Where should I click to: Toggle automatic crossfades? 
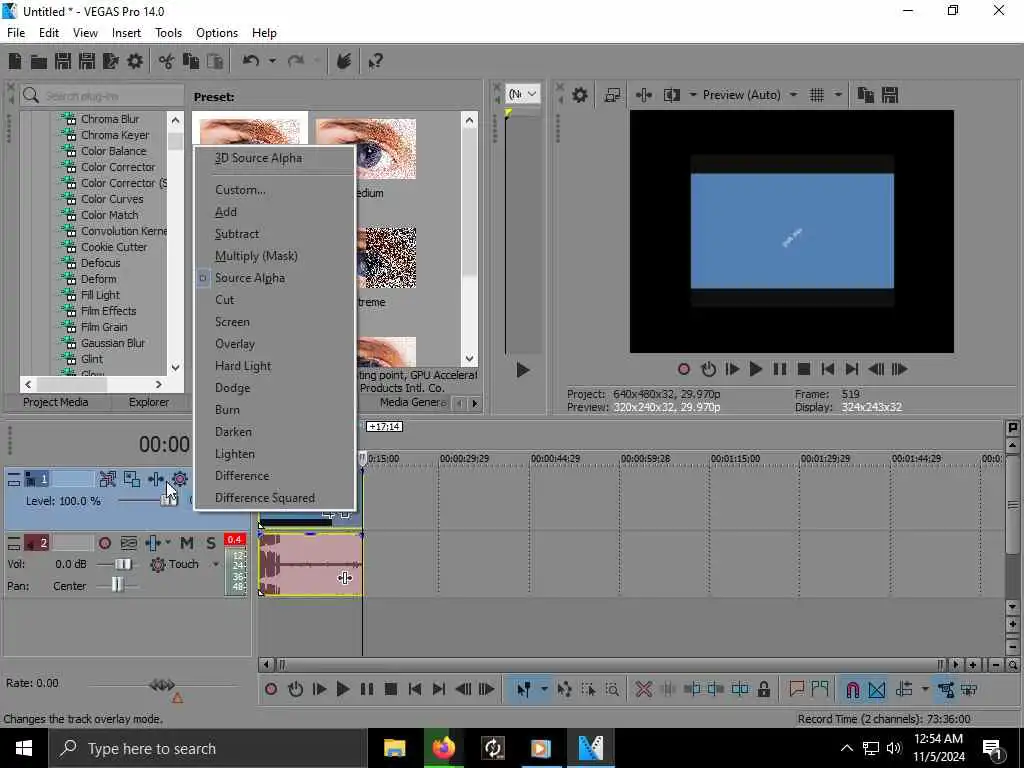pos(876,689)
